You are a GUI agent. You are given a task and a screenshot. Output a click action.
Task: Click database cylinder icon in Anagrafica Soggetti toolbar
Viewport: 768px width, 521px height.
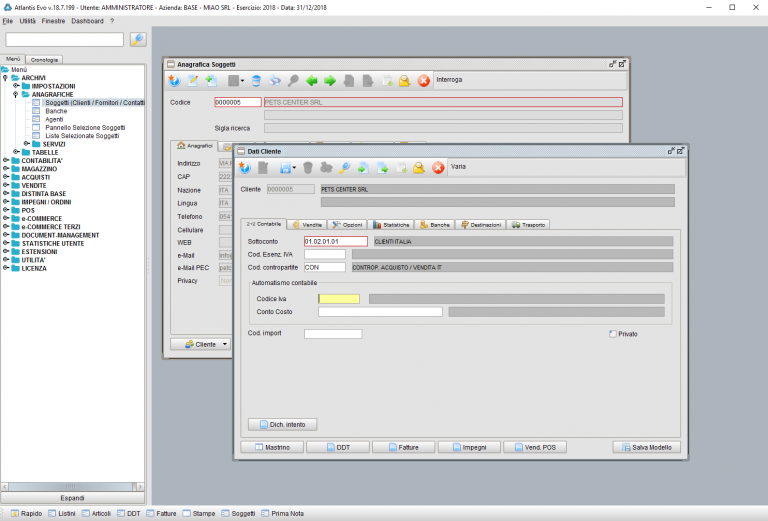pyautogui.click(x=256, y=81)
